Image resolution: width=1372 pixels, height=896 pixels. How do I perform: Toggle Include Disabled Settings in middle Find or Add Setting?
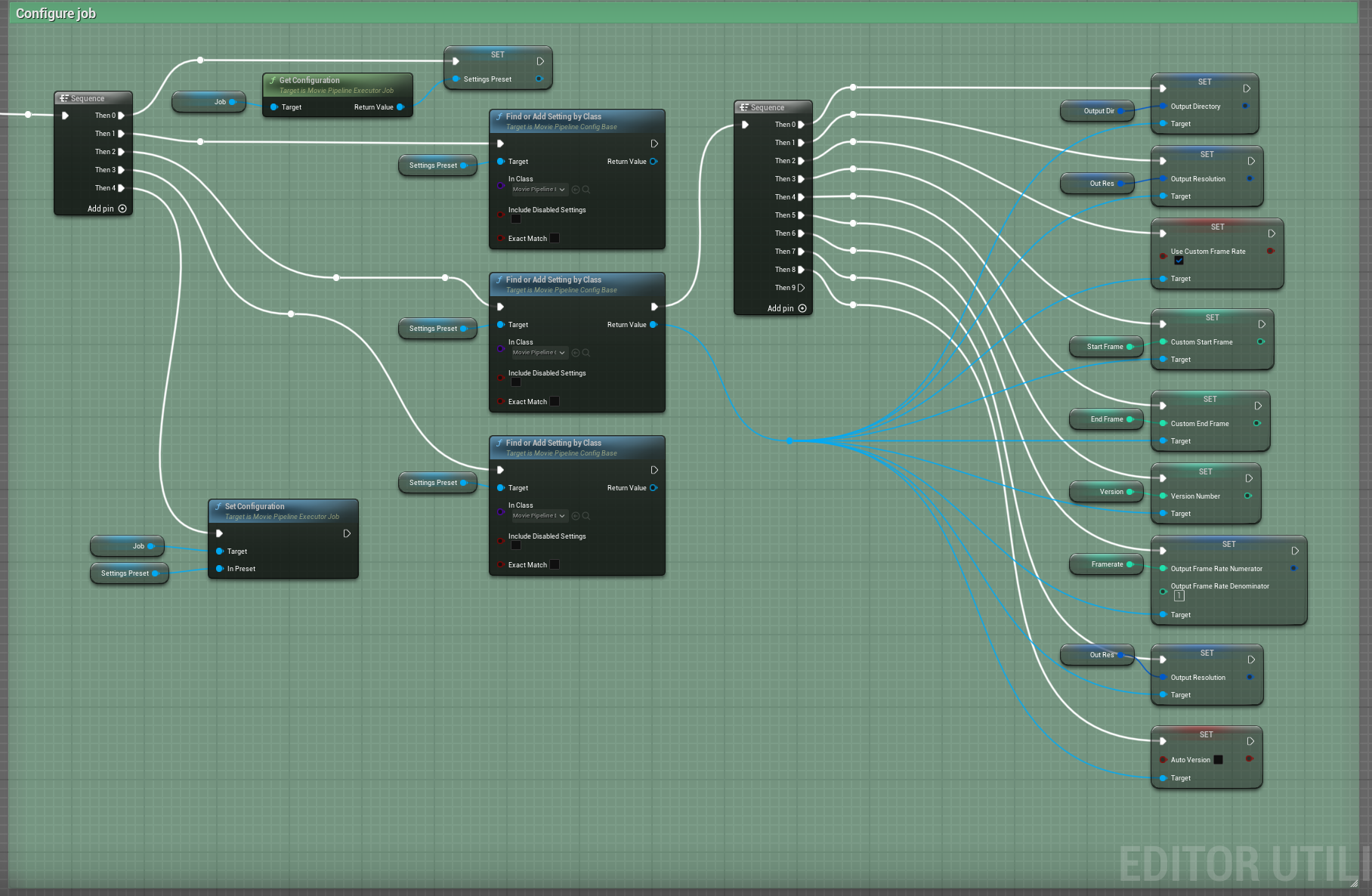pyautogui.click(x=516, y=382)
